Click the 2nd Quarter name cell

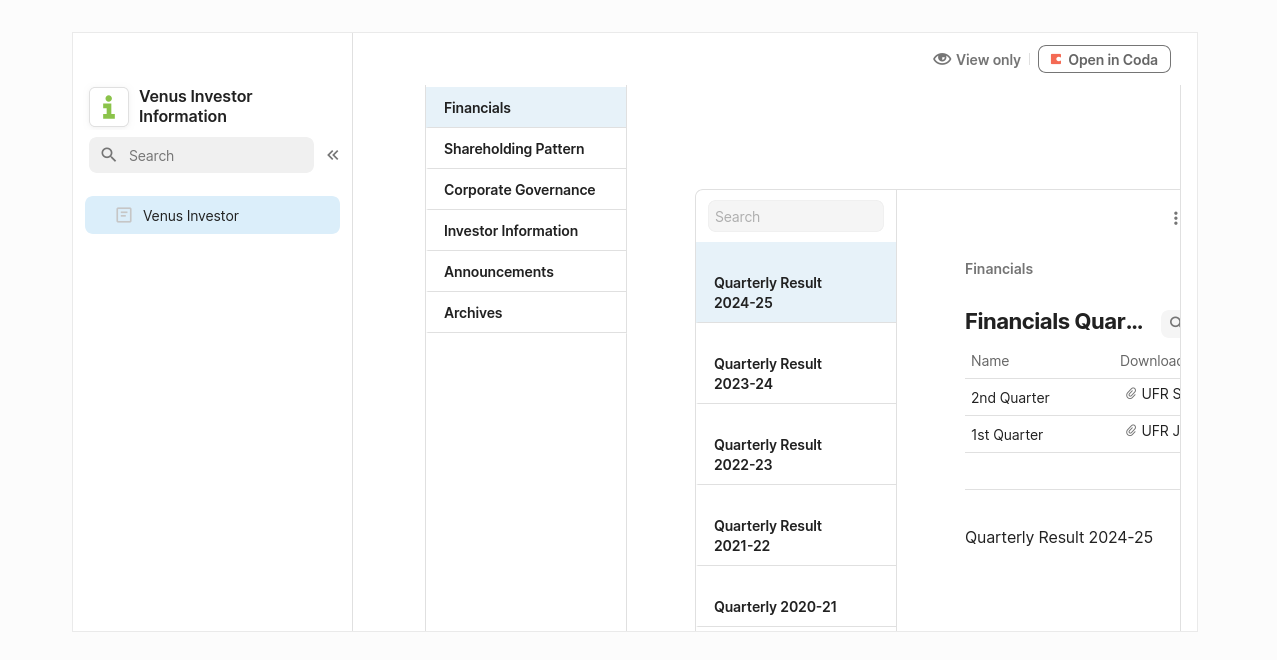coord(1010,397)
